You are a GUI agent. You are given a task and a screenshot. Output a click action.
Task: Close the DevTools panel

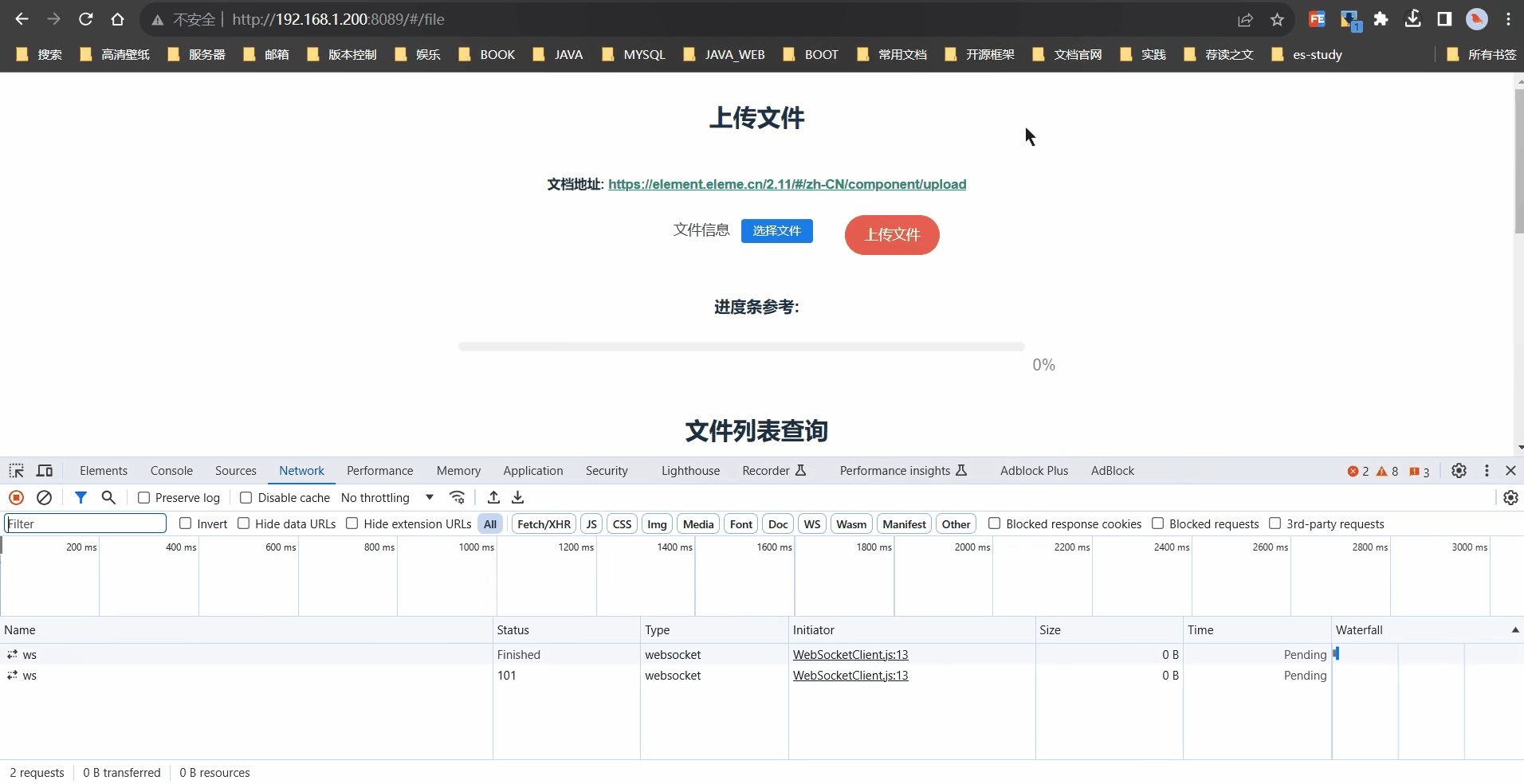click(1510, 471)
